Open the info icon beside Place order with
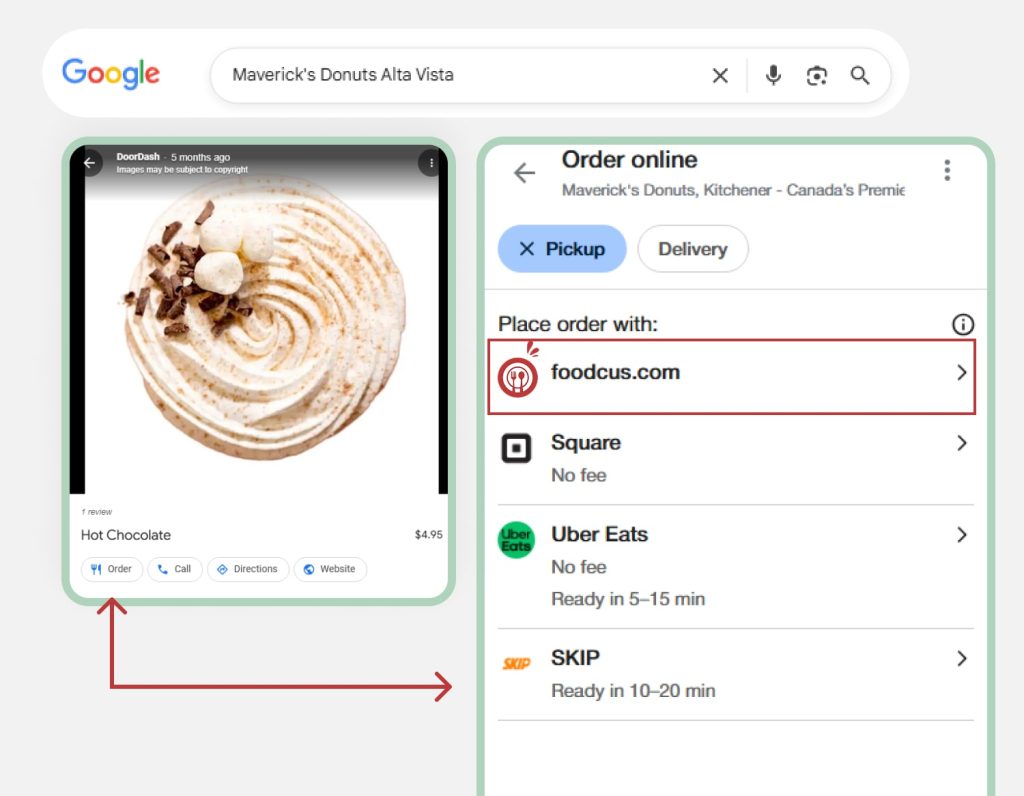This screenshot has height=796, width=1024. coord(962,324)
